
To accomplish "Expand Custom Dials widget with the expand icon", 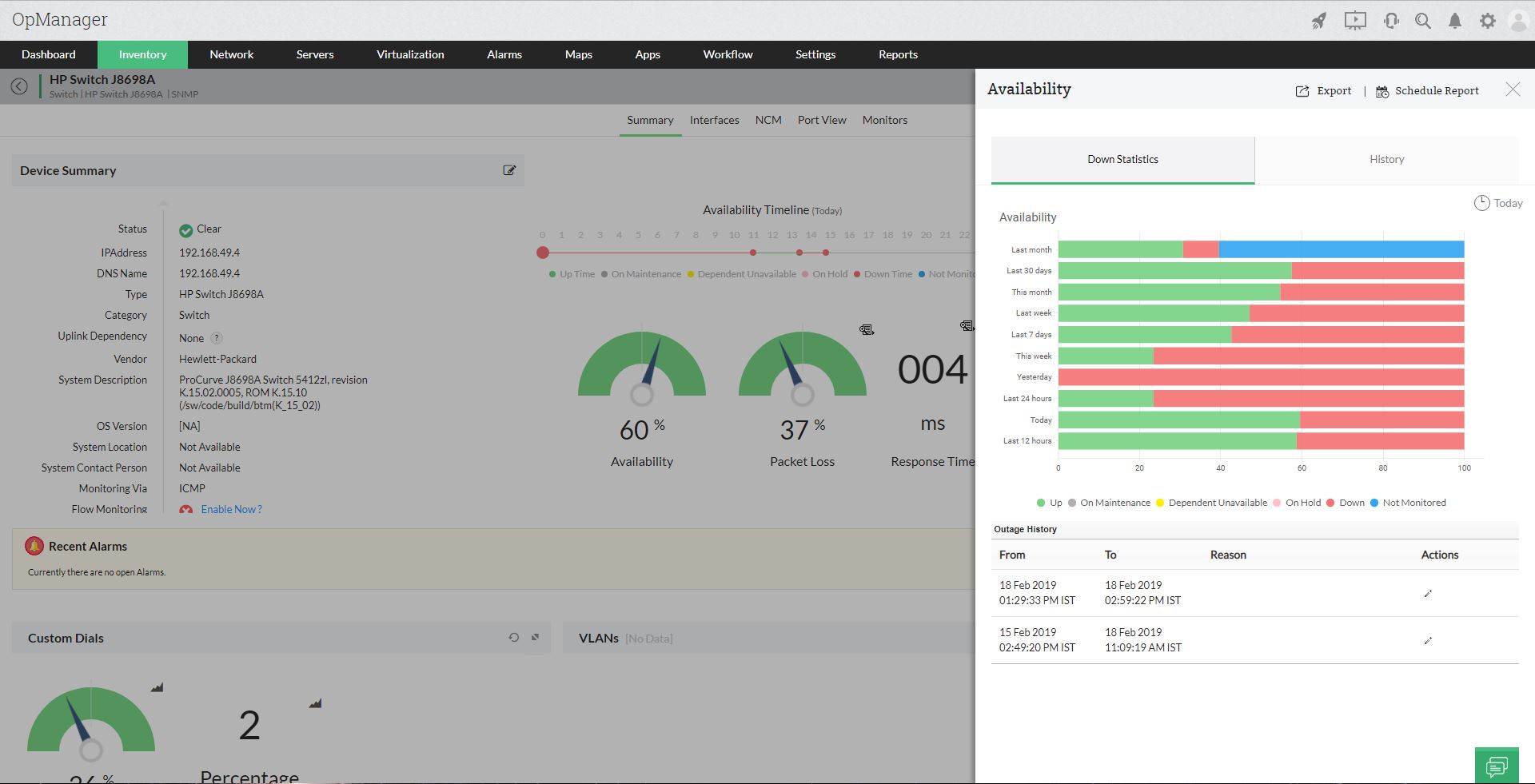I will coord(536,637).
